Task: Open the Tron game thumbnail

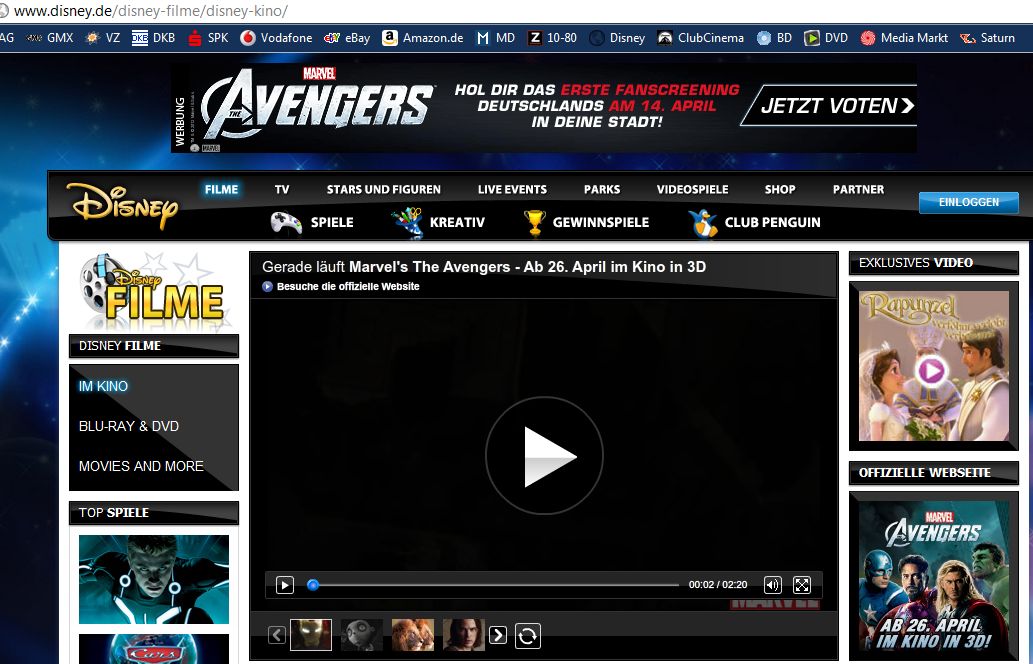Action: click(154, 579)
